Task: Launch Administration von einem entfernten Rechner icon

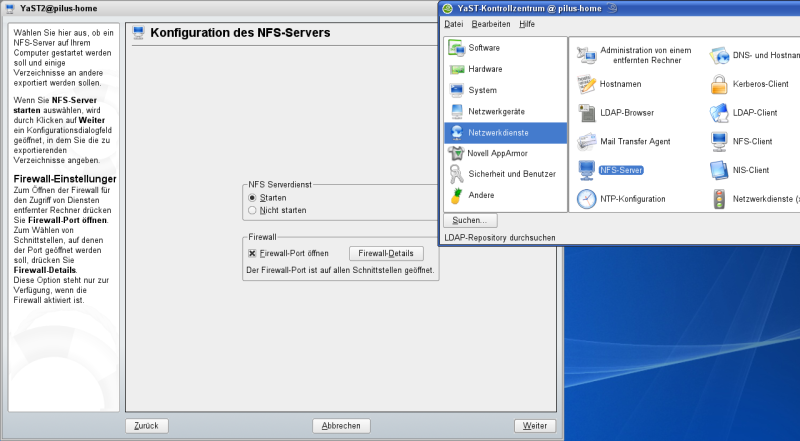Action: tap(587, 55)
